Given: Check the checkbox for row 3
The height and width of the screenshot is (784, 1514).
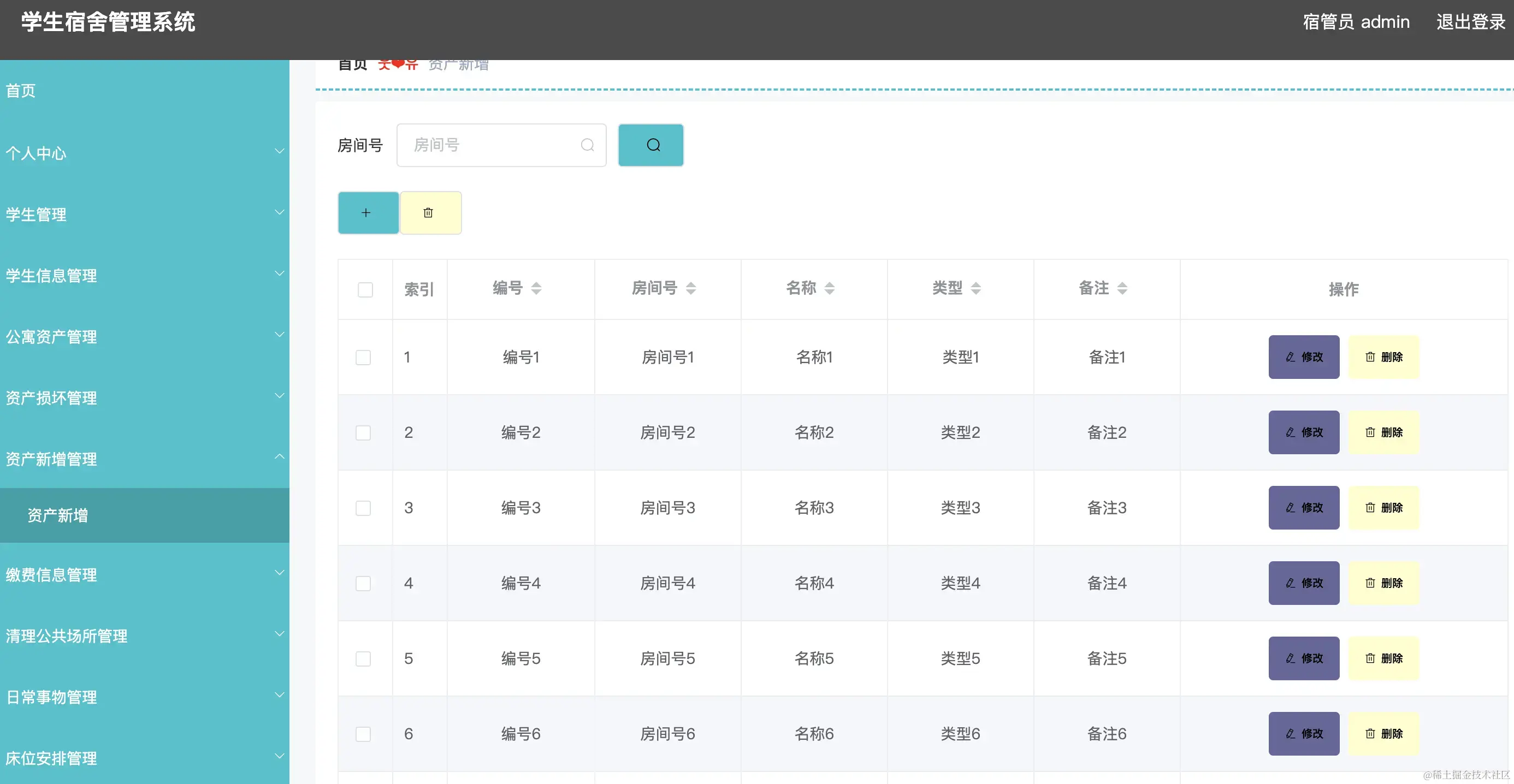Looking at the screenshot, I should (x=363, y=508).
